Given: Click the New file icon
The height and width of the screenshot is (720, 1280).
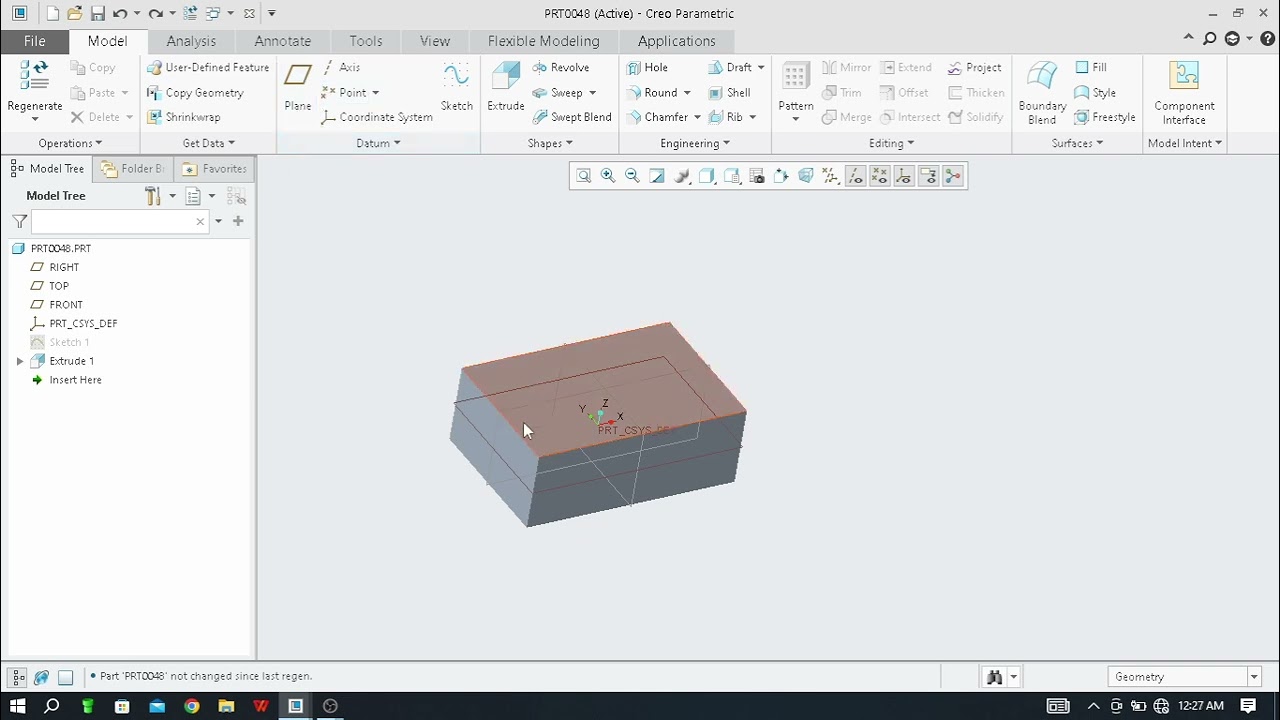Looking at the screenshot, I should [x=52, y=13].
